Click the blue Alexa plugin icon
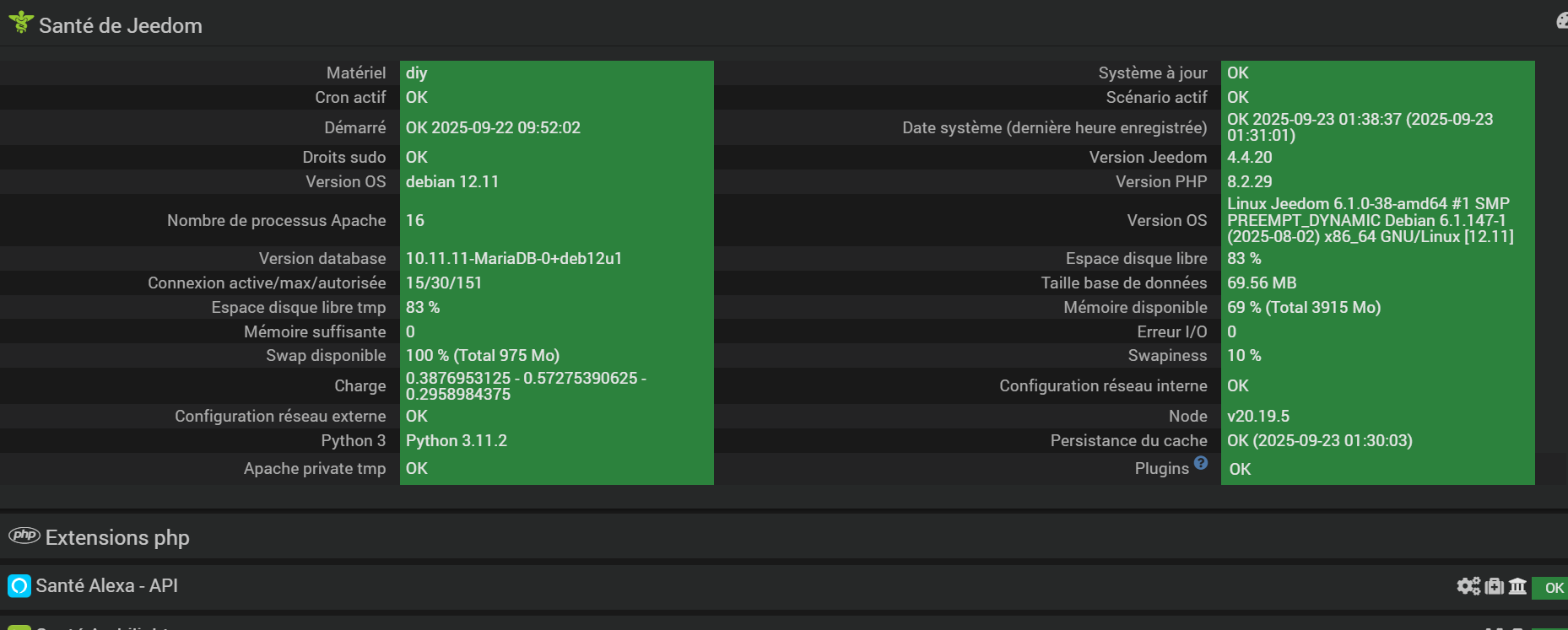This screenshot has width=1568, height=630. 19,585
